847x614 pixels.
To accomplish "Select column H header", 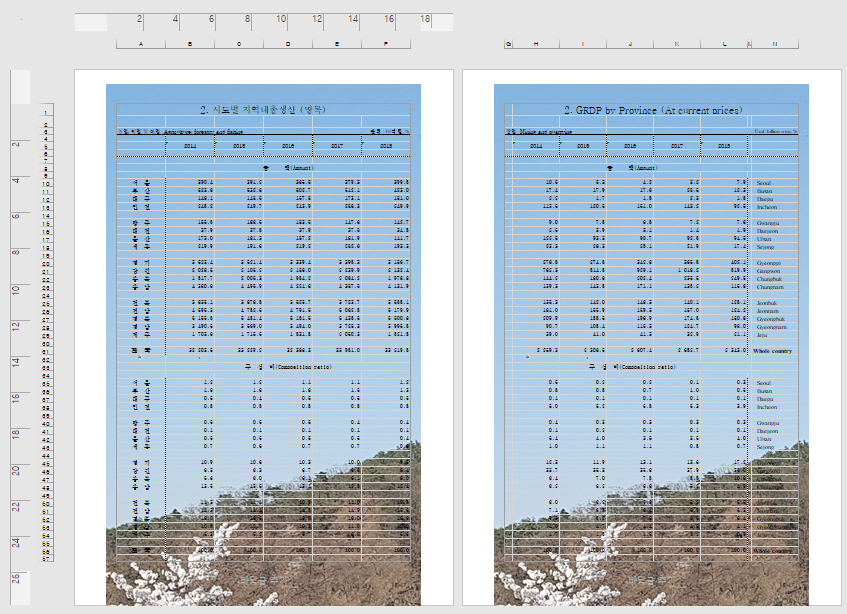I will coord(536,44).
